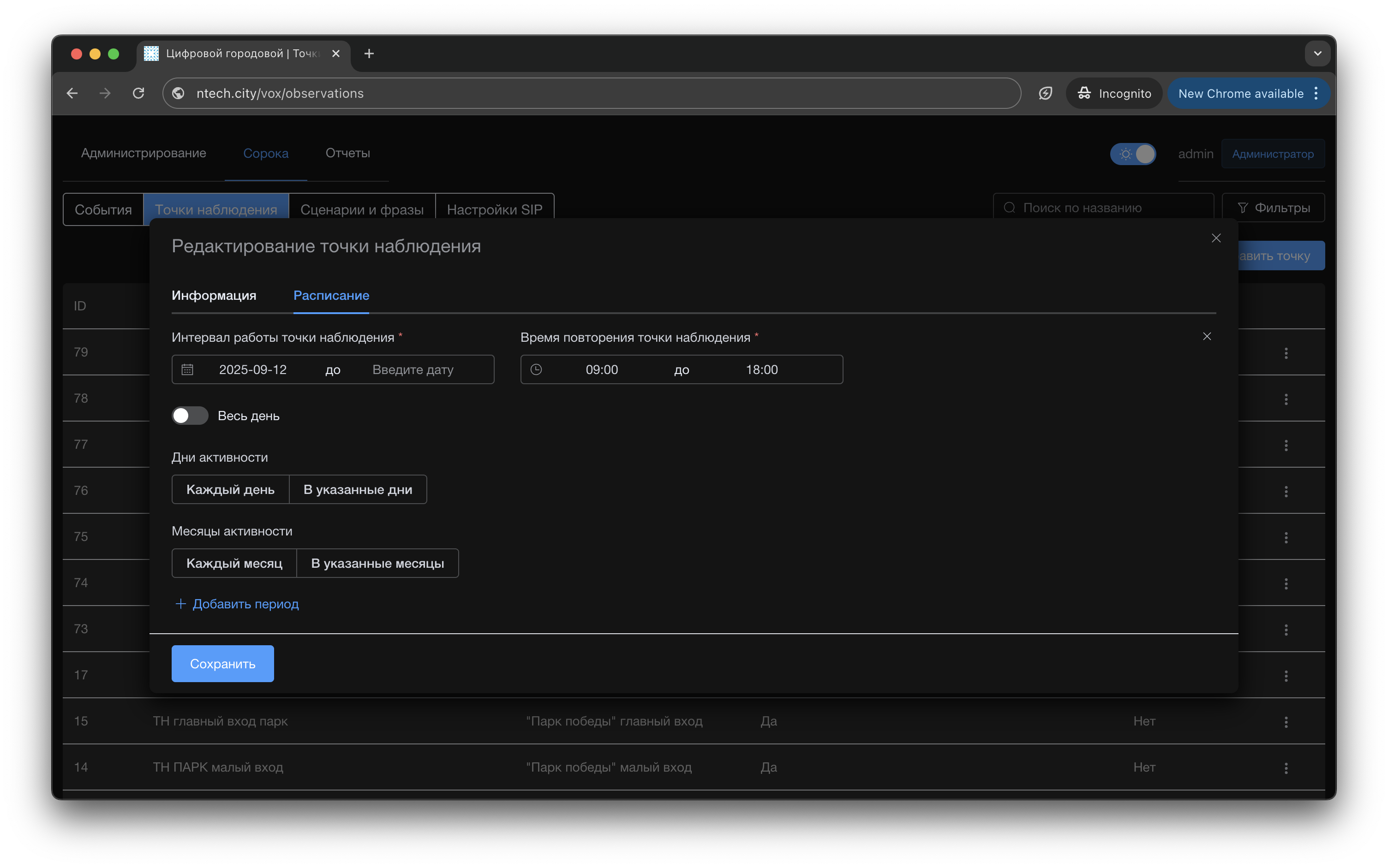Open Chrome menu with three dots
The width and height of the screenshot is (1388, 868).
click(x=1316, y=94)
